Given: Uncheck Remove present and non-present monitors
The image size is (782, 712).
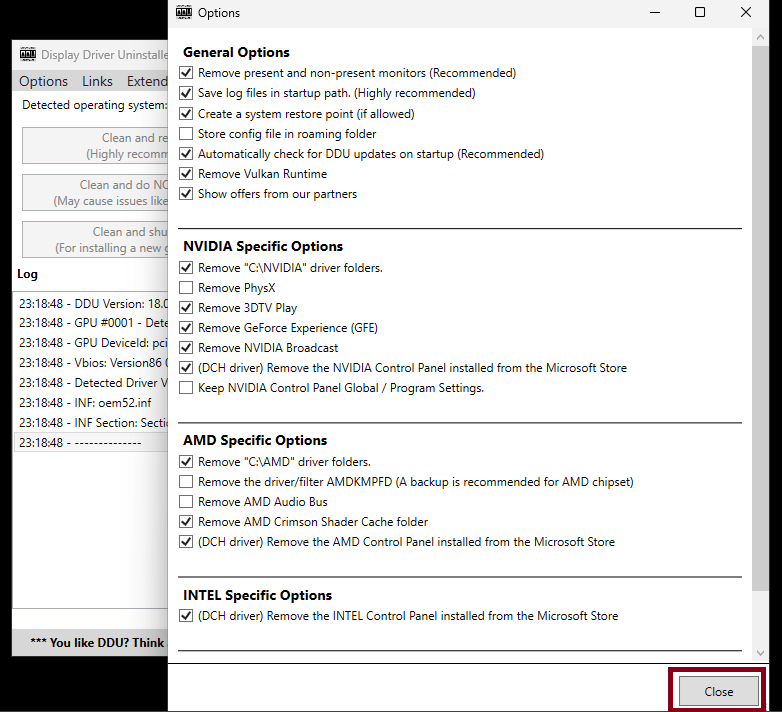Looking at the screenshot, I should (x=186, y=73).
